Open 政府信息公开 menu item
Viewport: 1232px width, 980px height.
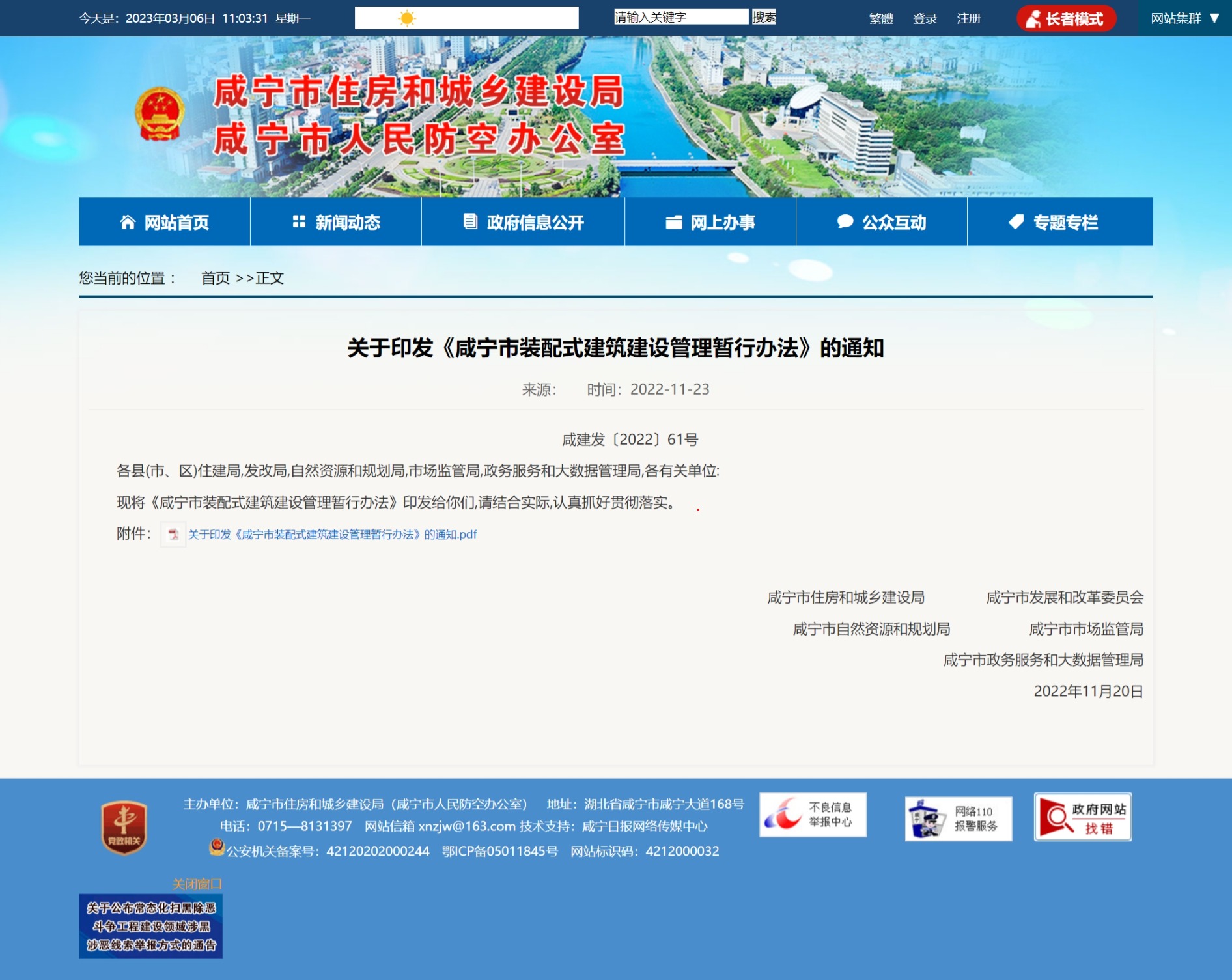coord(523,222)
